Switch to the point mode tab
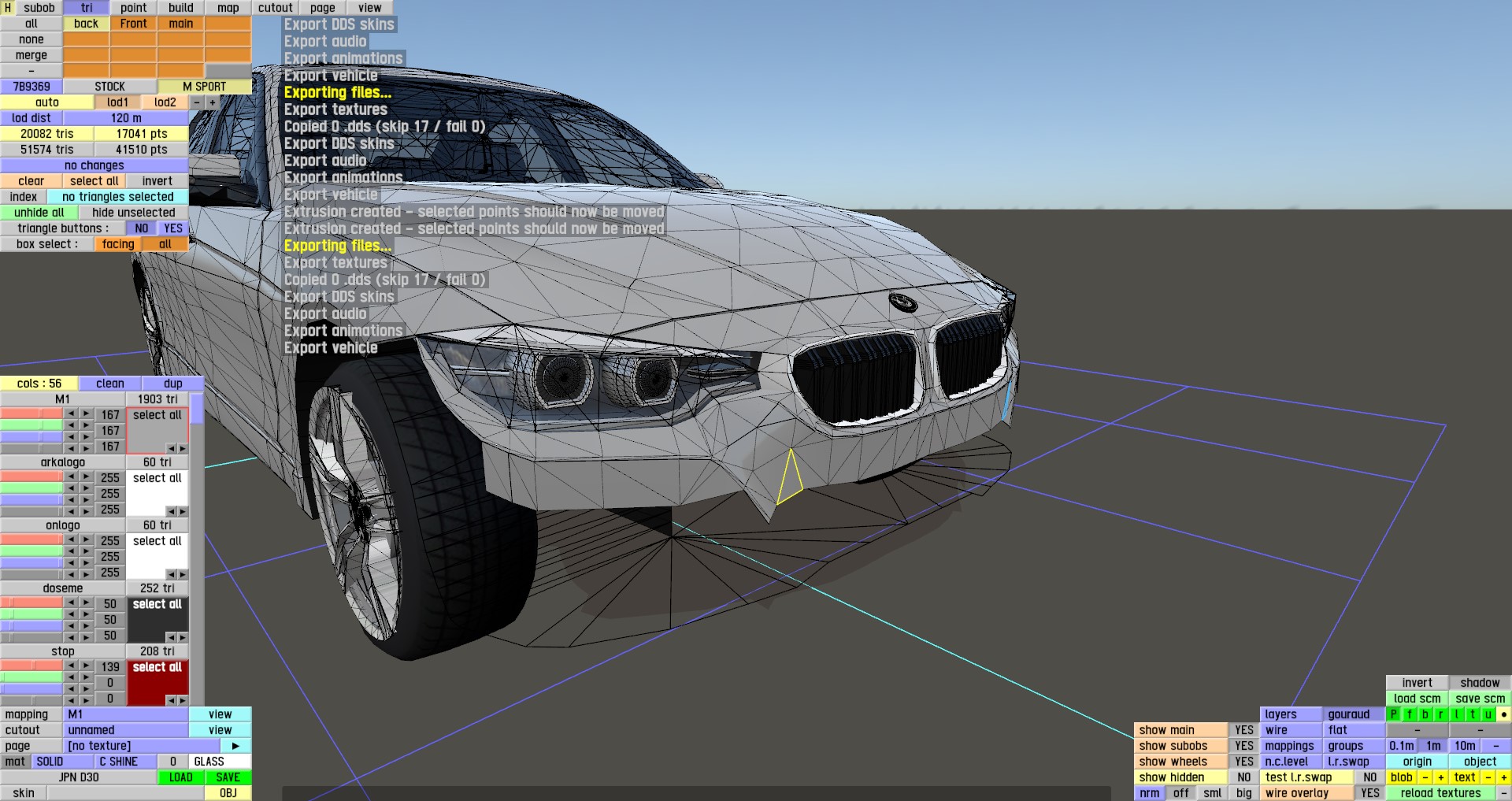The width and height of the screenshot is (1512, 801). pos(134,8)
